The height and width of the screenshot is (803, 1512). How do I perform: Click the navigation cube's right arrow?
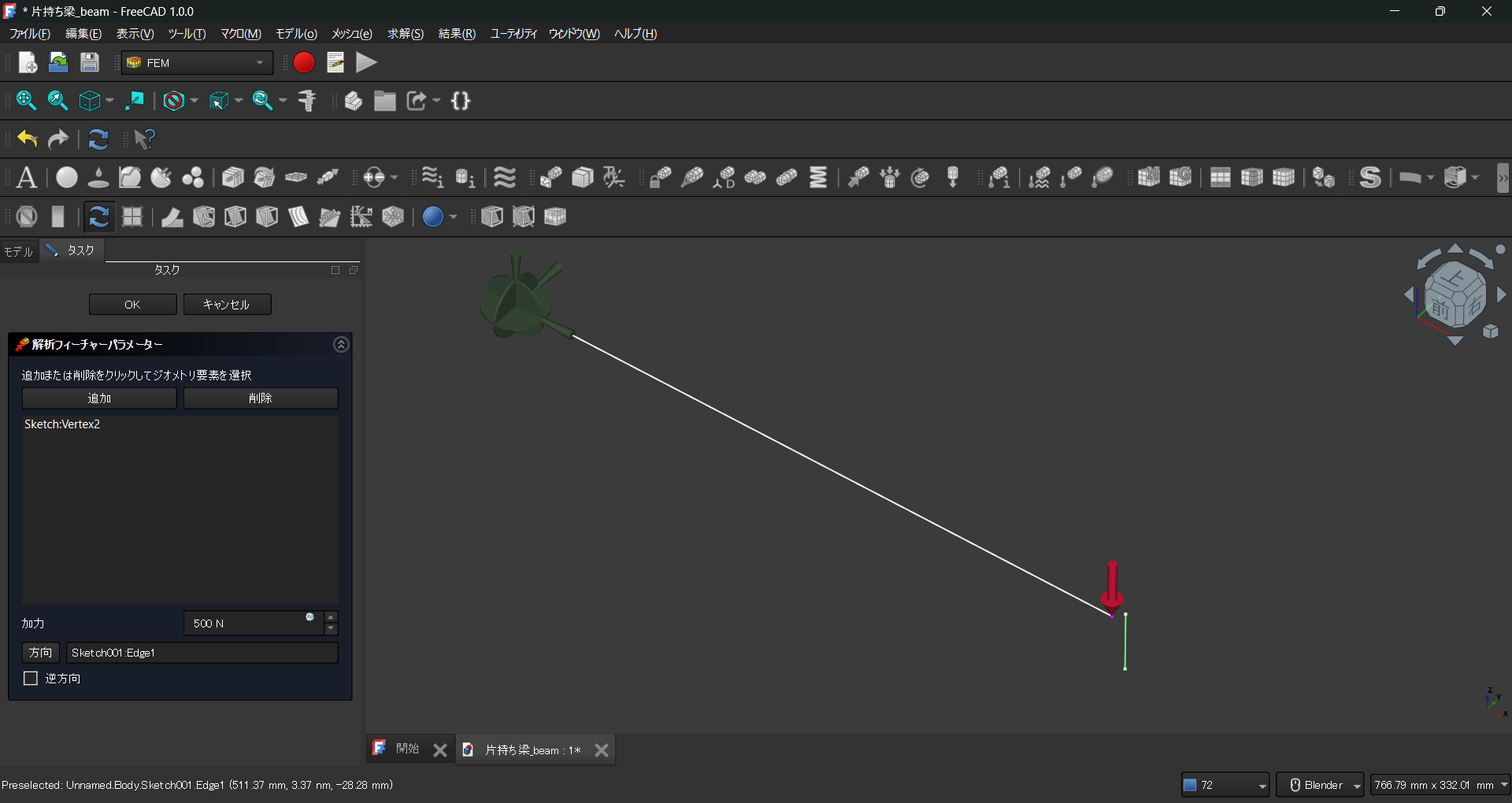click(1501, 294)
